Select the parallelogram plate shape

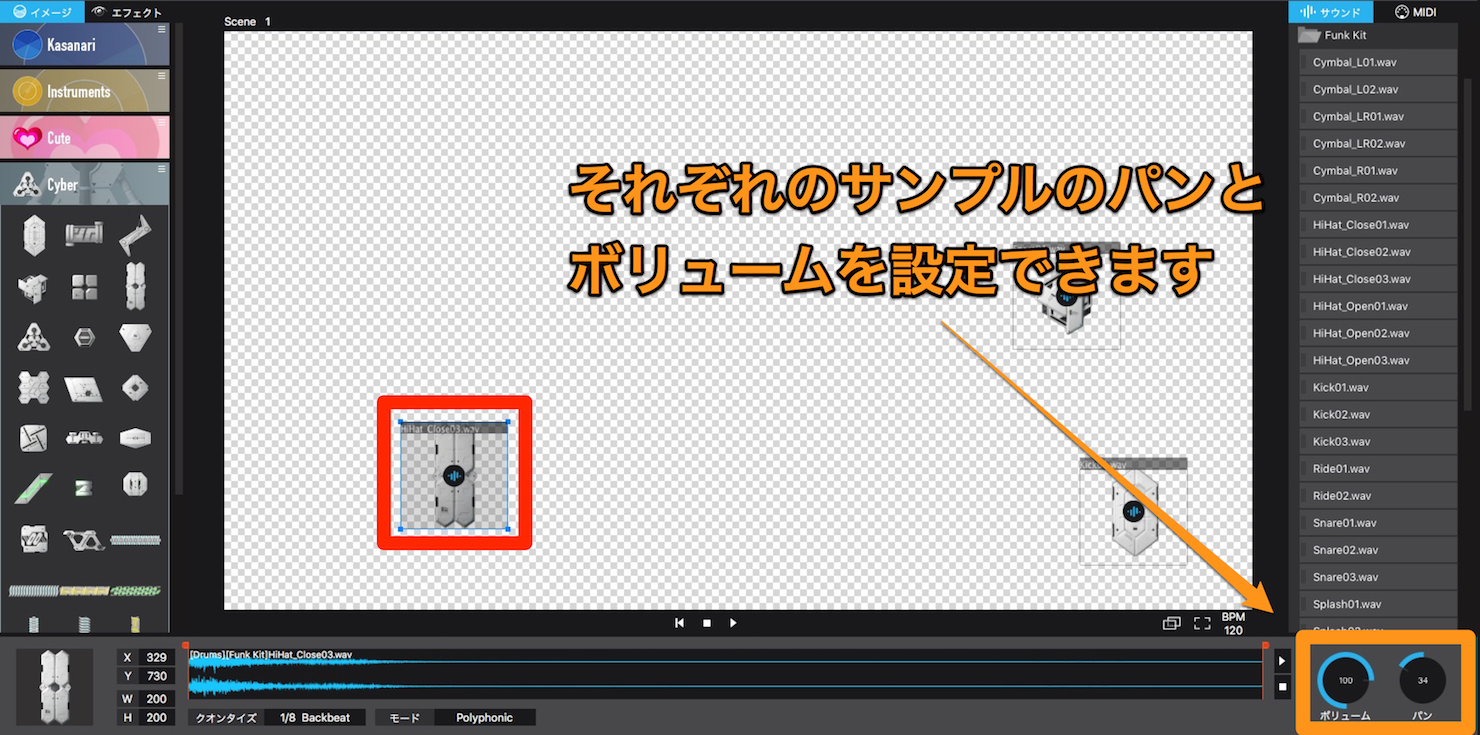point(84,387)
